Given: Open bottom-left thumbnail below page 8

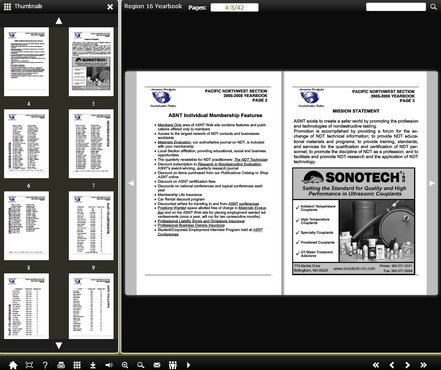Looking at the screenshot, I should tap(26, 306).
